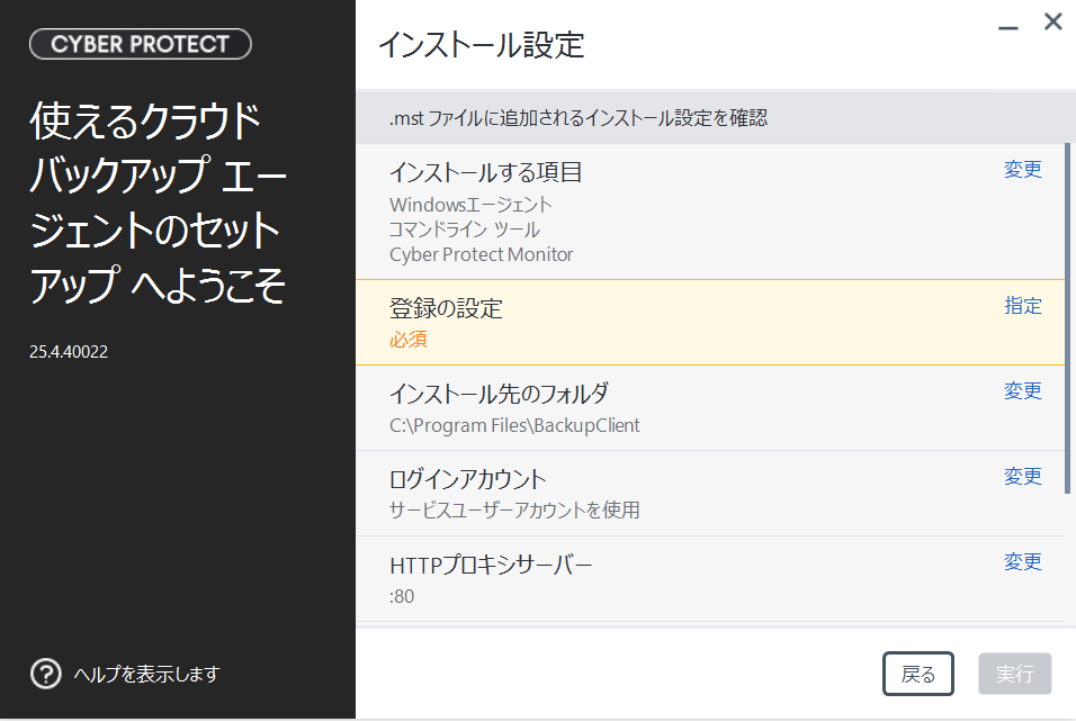Click the HTTPプロキシサーバー heading
This screenshot has height=721, width=1076.
[x=491, y=565]
